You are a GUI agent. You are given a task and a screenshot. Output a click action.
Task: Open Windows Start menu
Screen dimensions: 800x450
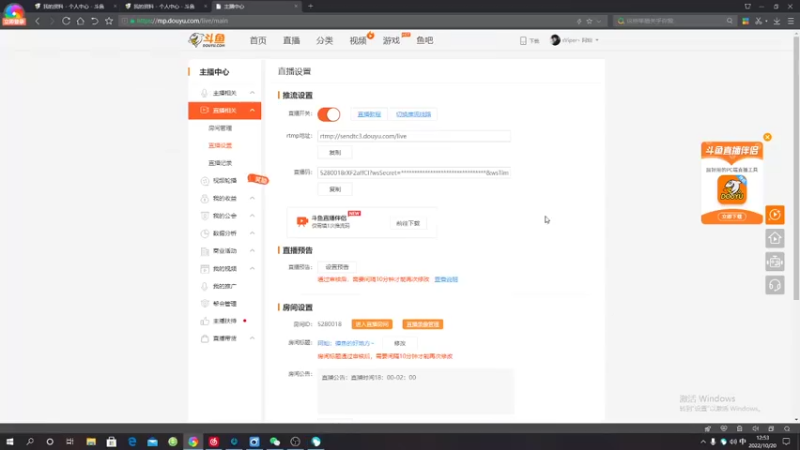point(10,441)
